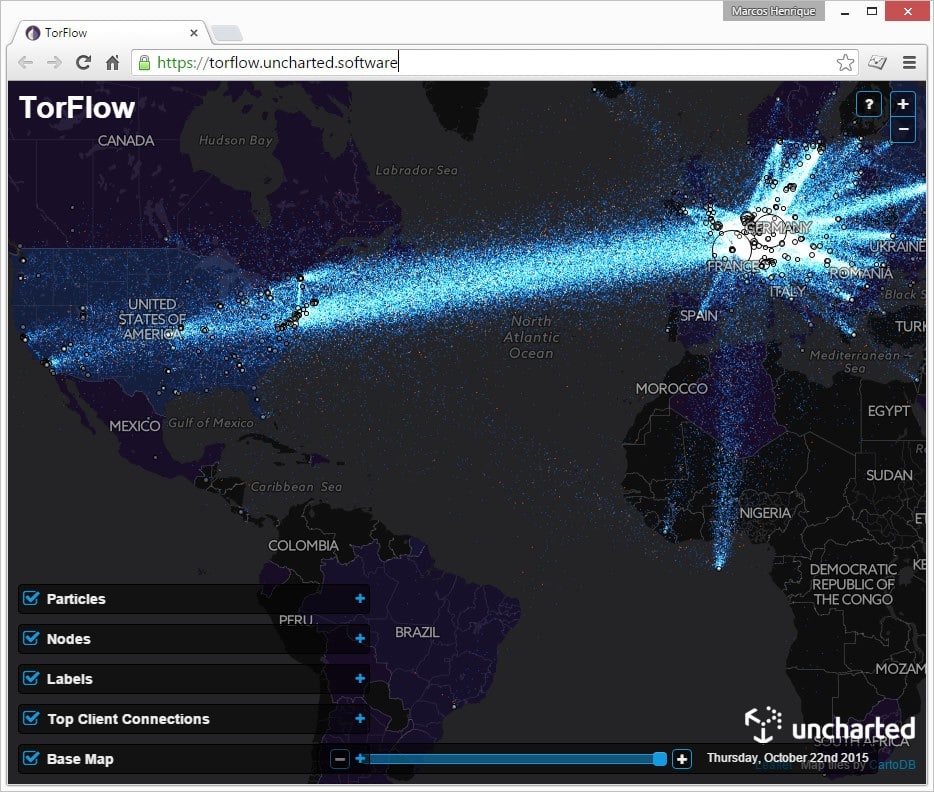Close the TorFlow tab
The height and width of the screenshot is (792, 934).
click(194, 33)
